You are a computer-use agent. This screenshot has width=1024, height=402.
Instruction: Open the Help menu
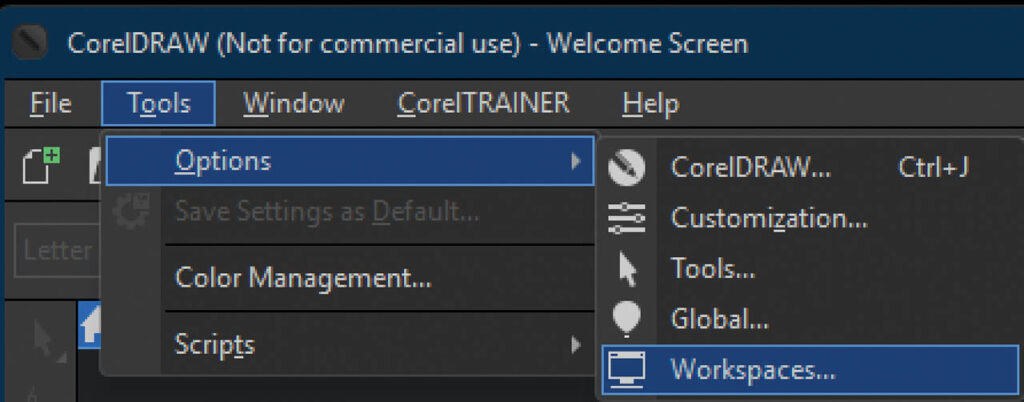click(650, 103)
